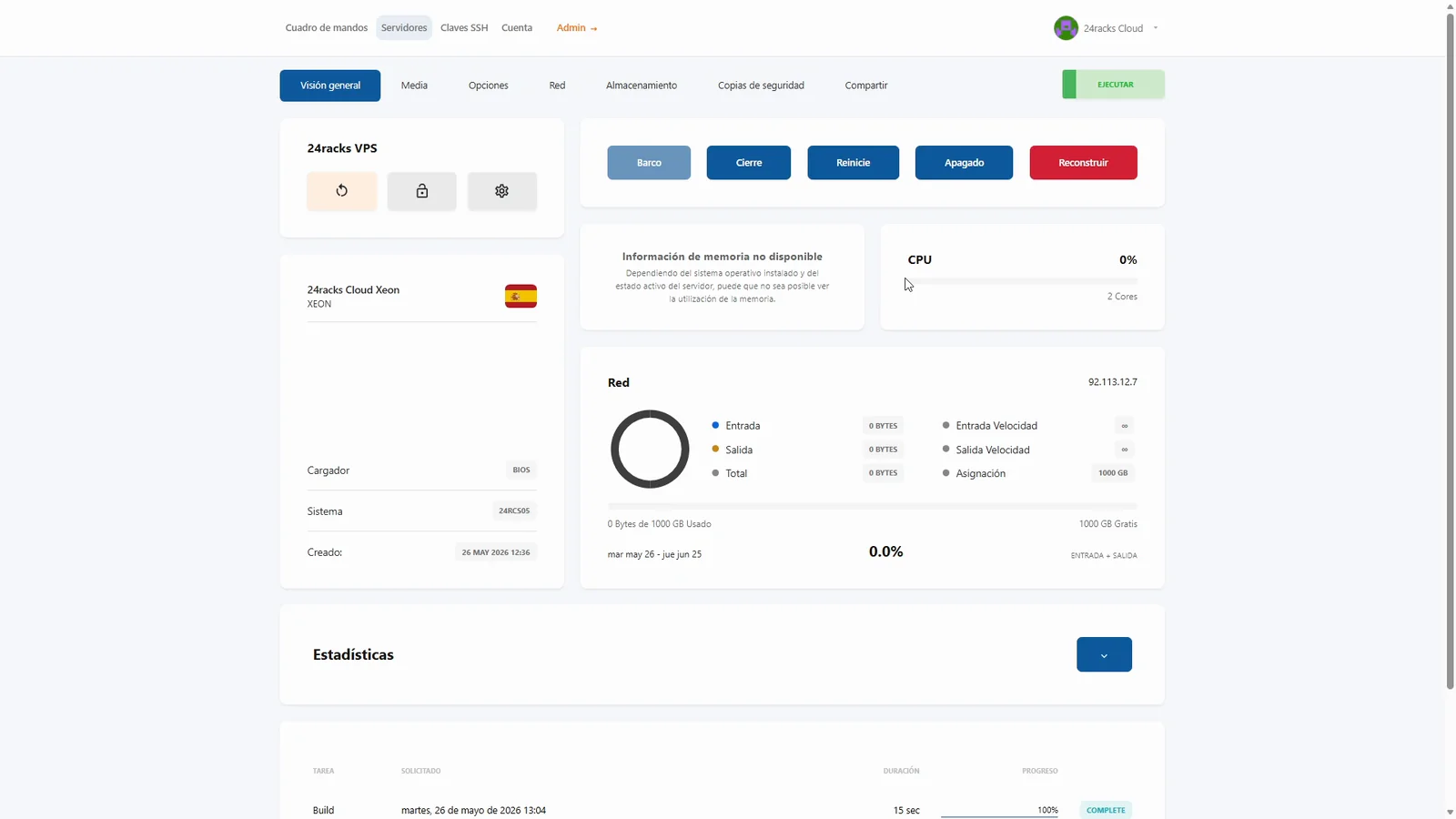Click the BIOS badge next to Cargador

click(x=521, y=470)
